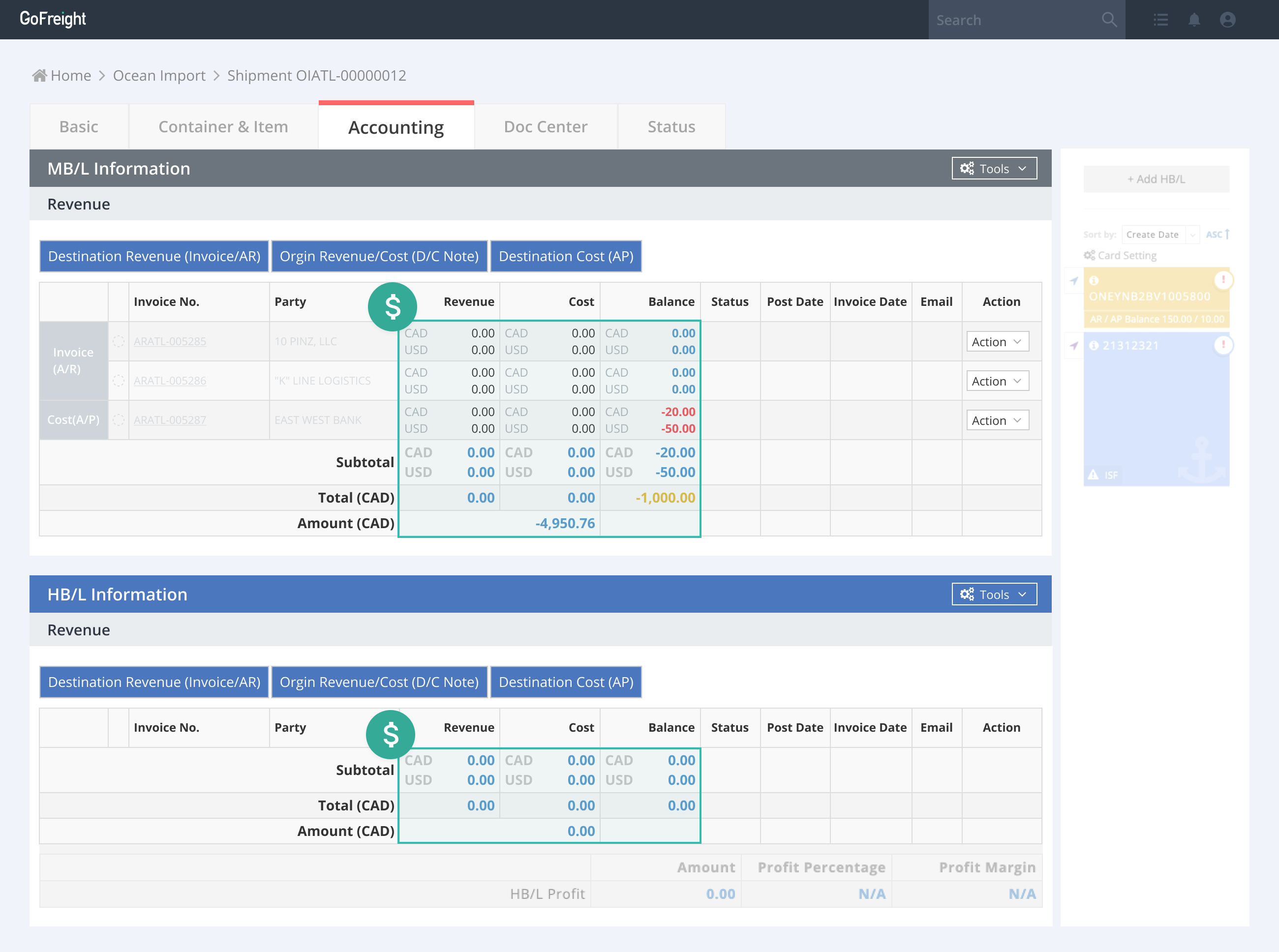1279x952 pixels.
Task: Open the MB/L Information Tools dropdown
Action: tap(994, 168)
